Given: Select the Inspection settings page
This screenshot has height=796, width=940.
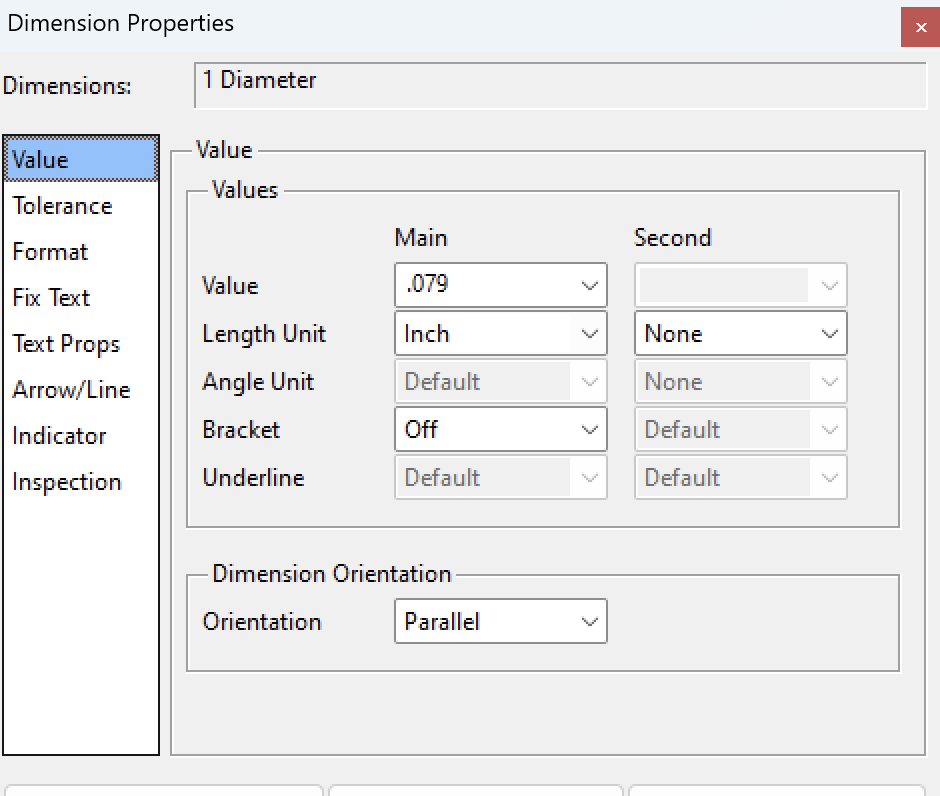Looking at the screenshot, I should (x=66, y=481).
